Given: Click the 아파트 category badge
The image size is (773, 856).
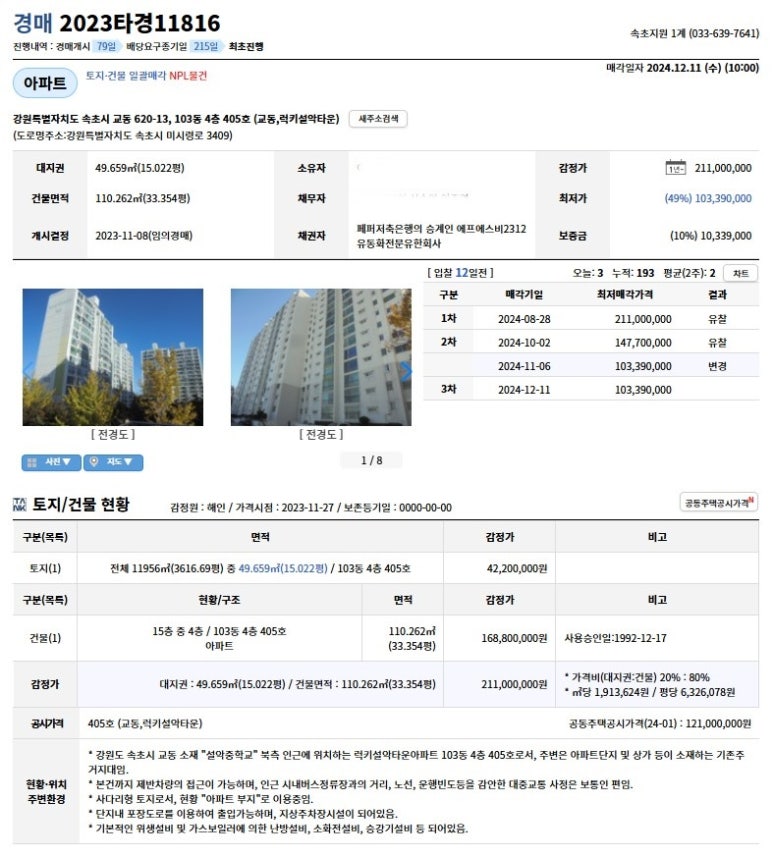Looking at the screenshot, I should coord(45,83).
